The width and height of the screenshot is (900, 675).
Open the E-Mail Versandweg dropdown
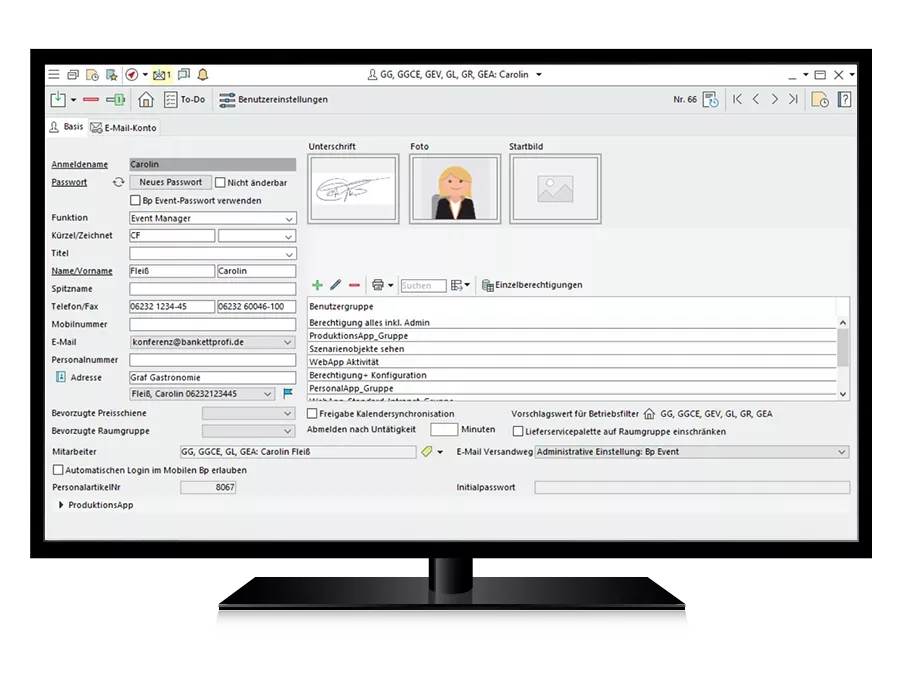841,452
